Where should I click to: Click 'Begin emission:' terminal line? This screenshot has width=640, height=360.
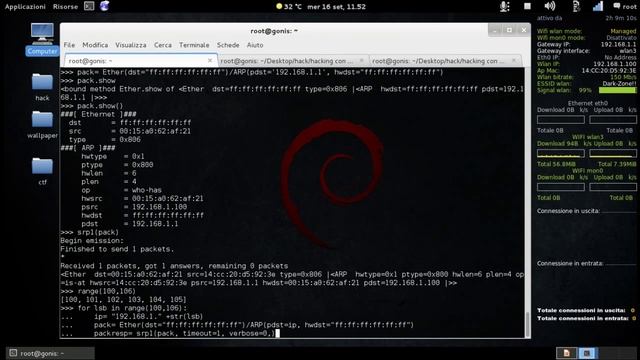pos(92,241)
